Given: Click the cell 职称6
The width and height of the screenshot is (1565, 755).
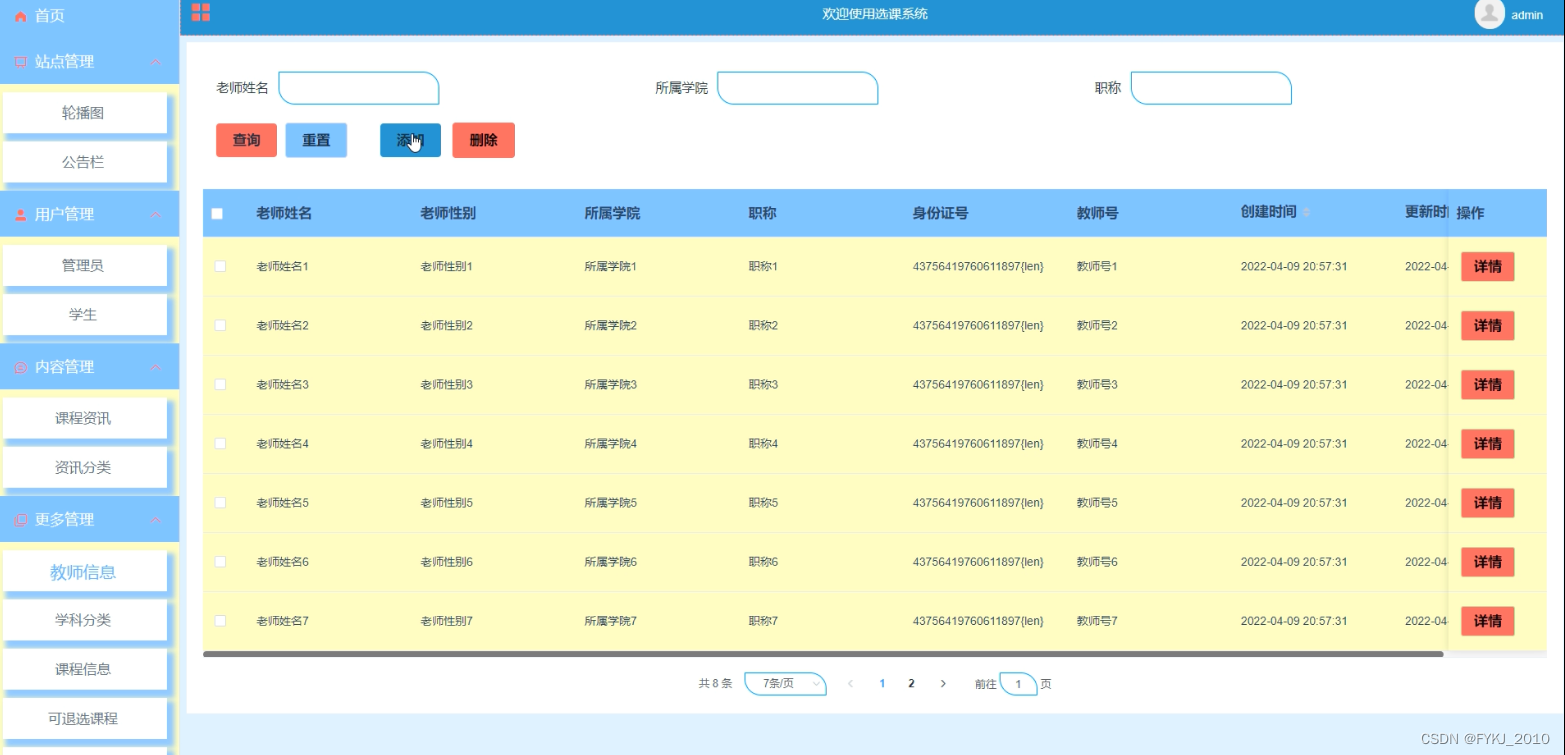Looking at the screenshot, I should tap(763, 562).
